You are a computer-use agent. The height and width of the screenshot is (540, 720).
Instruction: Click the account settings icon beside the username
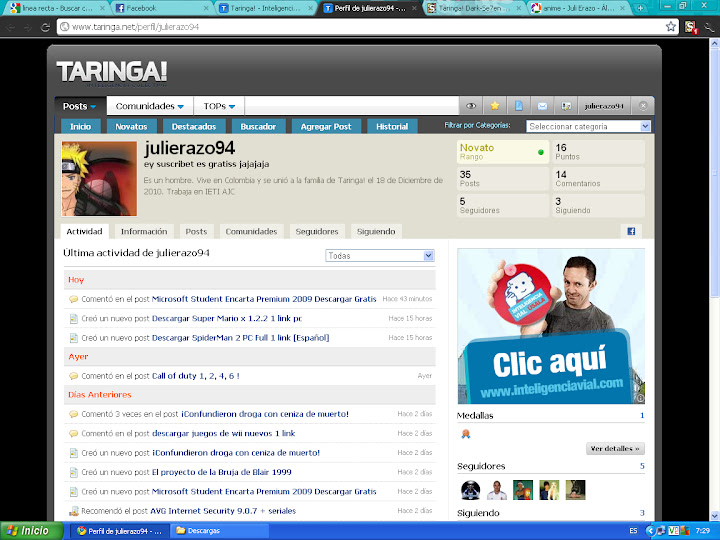pos(566,106)
